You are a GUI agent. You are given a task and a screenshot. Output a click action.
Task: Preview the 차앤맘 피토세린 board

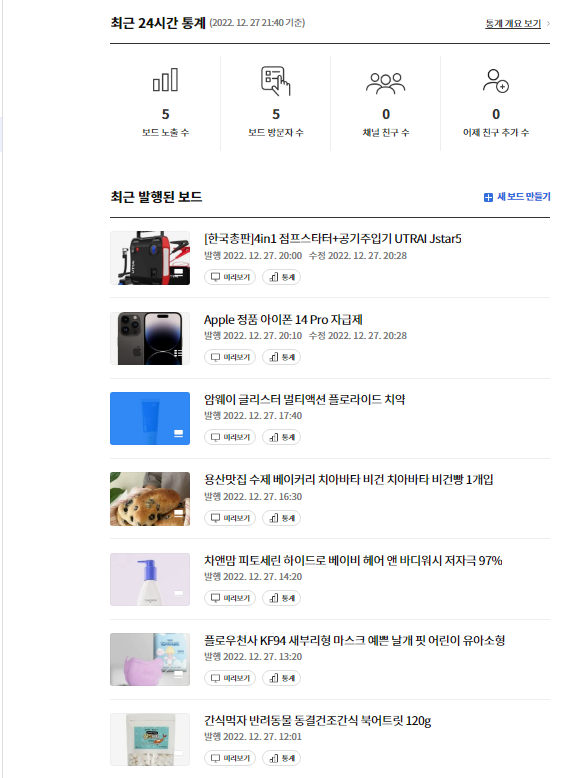230,598
